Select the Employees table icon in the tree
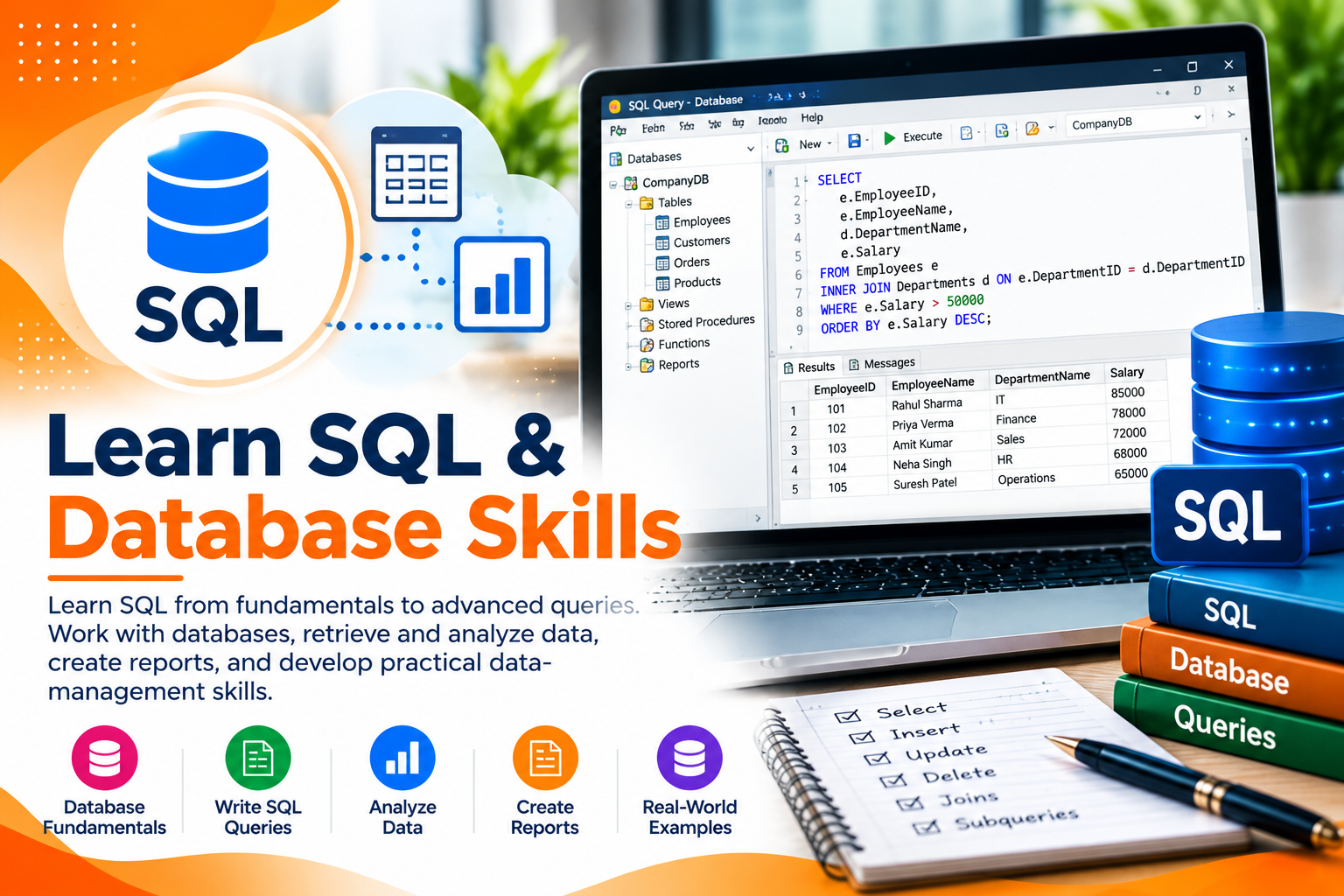 tap(662, 223)
